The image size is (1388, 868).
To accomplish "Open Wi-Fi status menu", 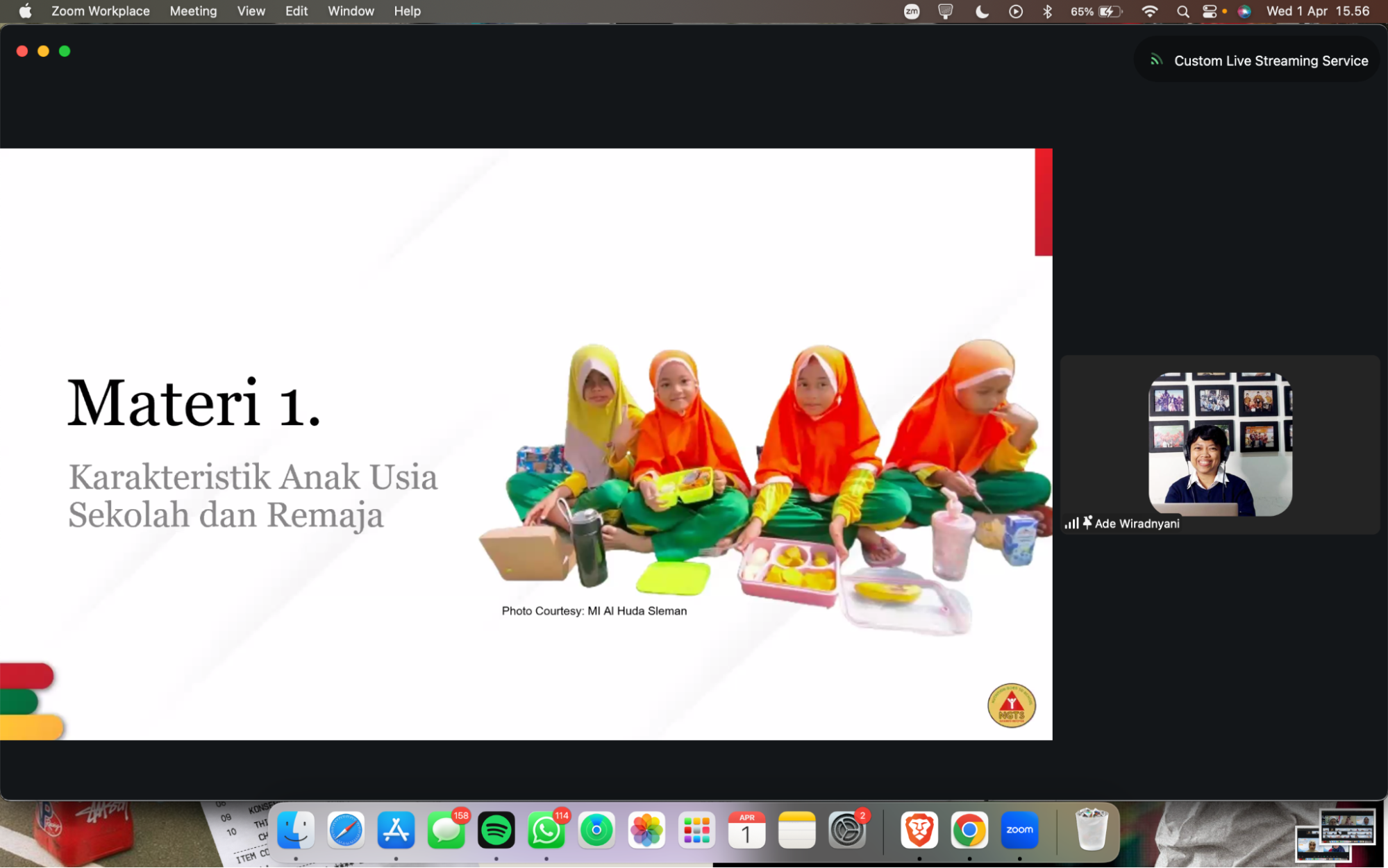I will (x=1149, y=11).
